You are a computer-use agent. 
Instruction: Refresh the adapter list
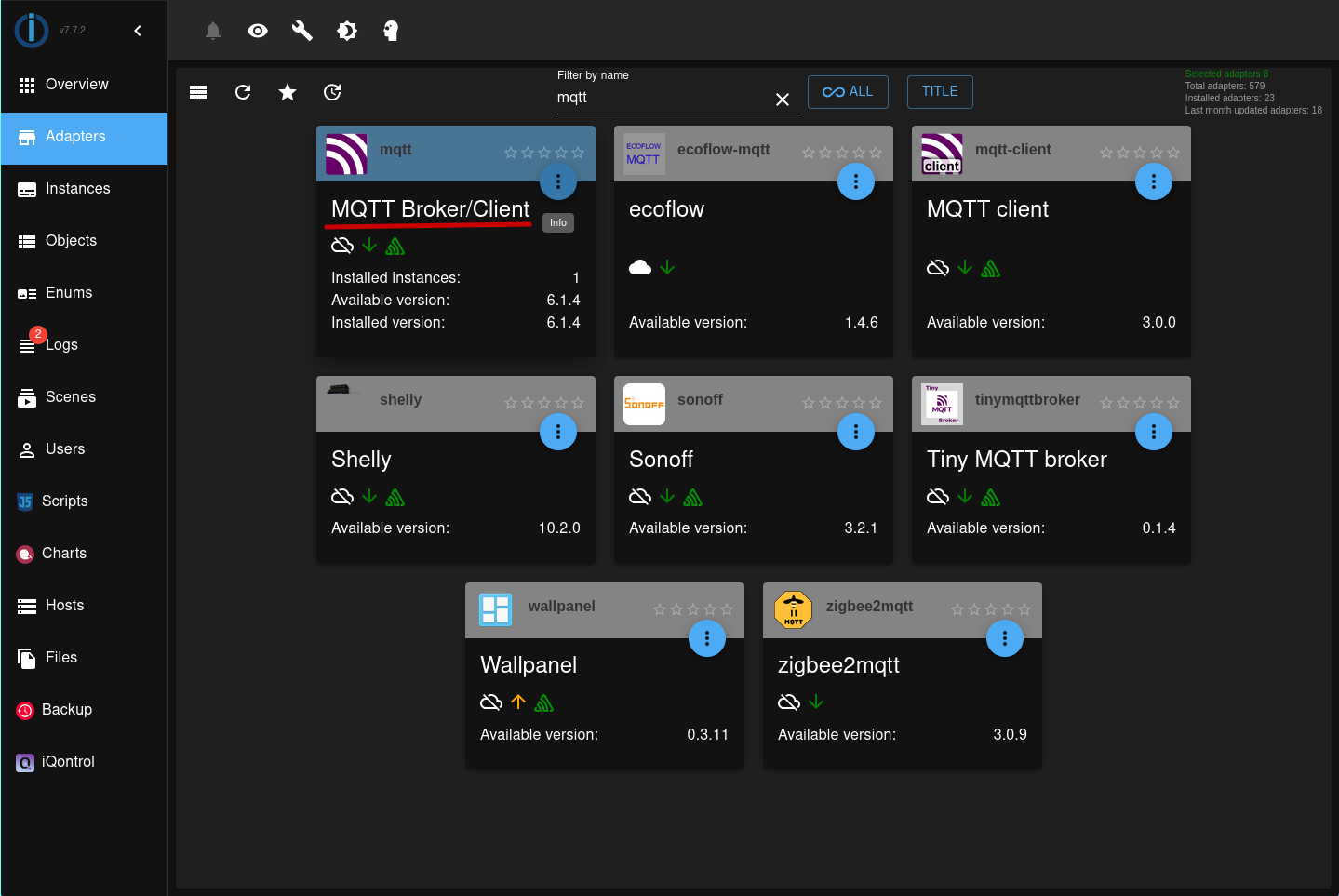243,92
